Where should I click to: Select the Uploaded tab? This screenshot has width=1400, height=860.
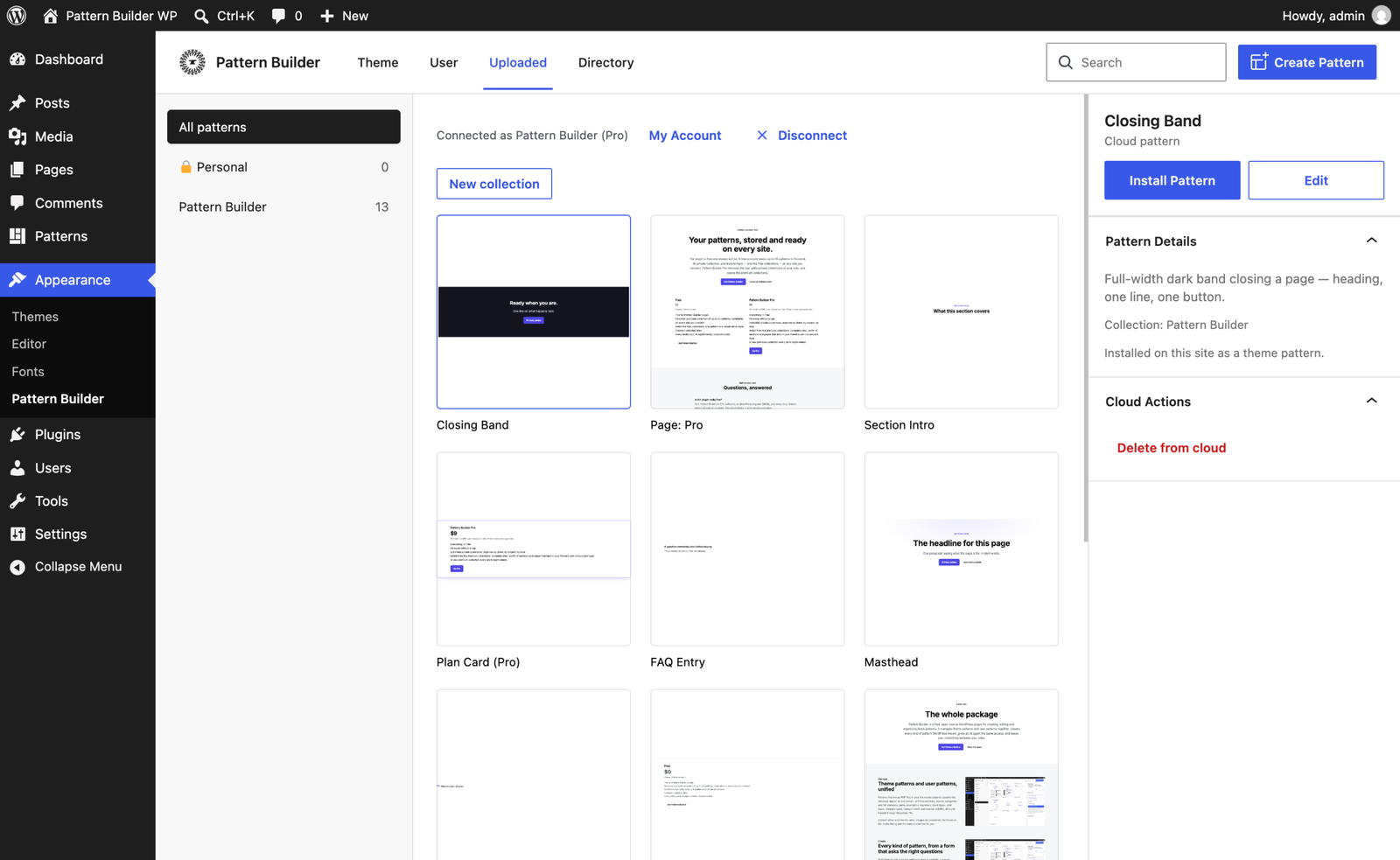(518, 62)
